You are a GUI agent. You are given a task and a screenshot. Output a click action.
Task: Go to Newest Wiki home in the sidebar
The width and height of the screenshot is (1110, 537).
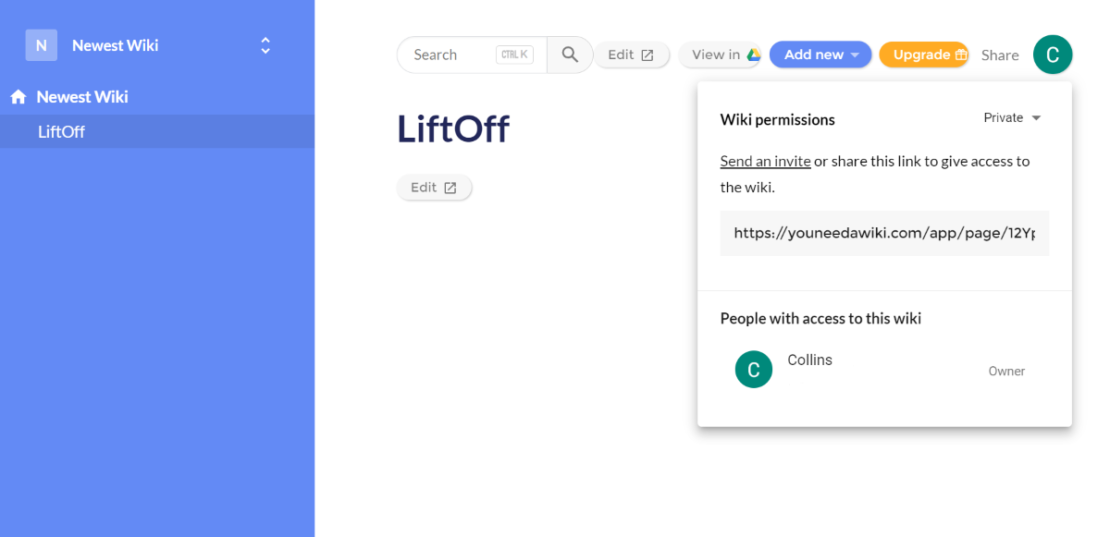(82, 97)
